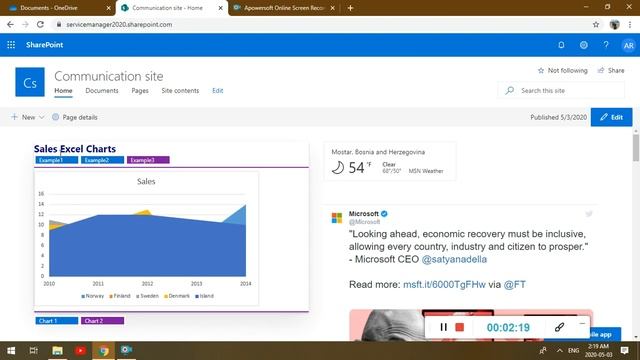Image resolution: width=640 pixels, height=360 pixels.
Task: Click the Not following star button
Action: point(563,71)
